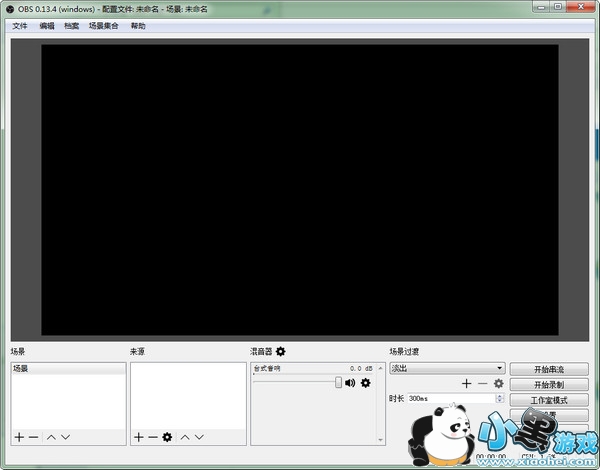
Task: Remove selected scene with minus icon
Action: pyautogui.click(x=33, y=437)
